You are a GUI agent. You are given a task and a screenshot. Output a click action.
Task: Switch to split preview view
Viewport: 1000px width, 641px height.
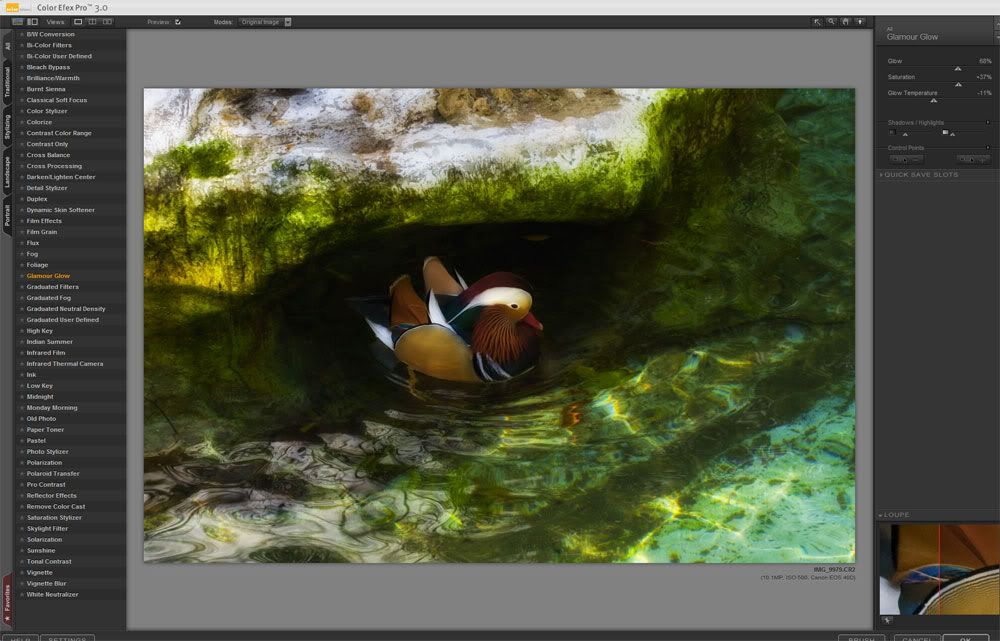93,21
